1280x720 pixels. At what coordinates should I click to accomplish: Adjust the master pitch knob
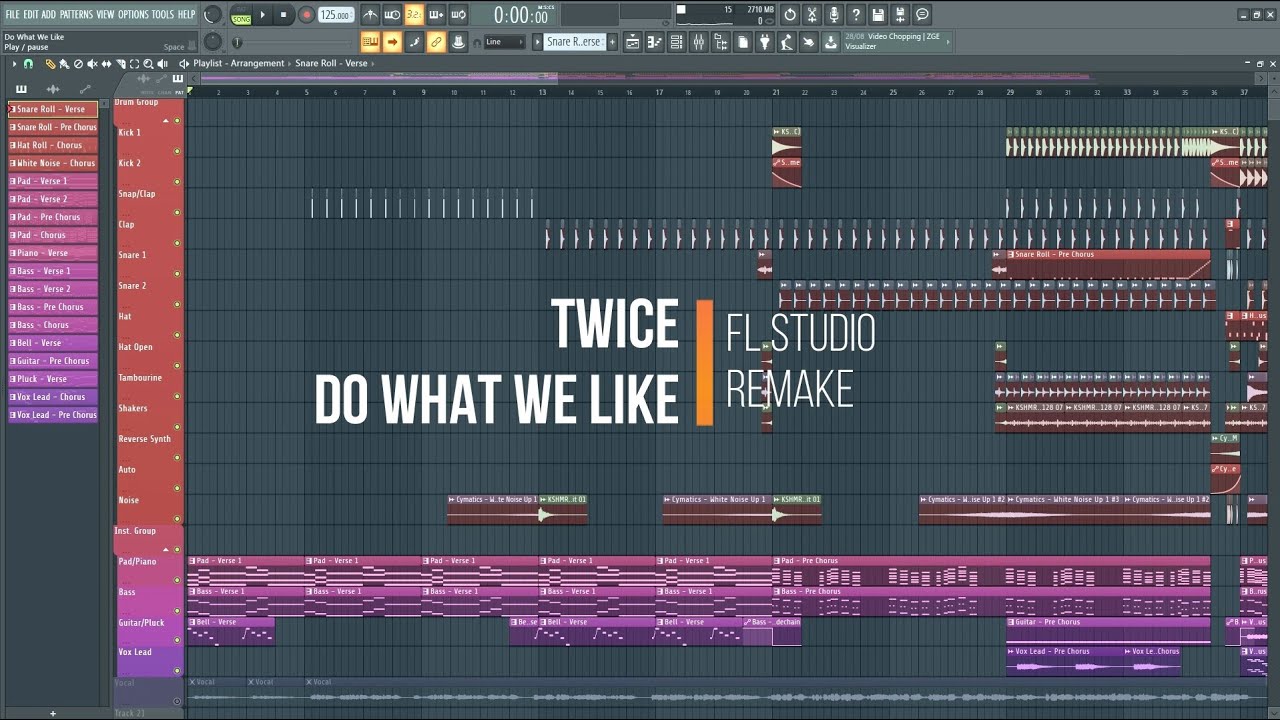click(213, 41)
